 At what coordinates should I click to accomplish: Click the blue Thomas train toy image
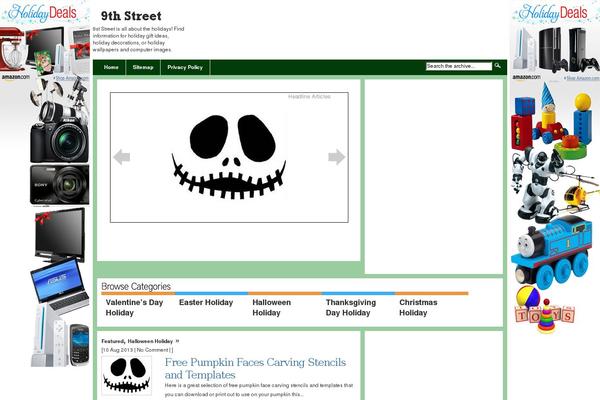(552, 252)
